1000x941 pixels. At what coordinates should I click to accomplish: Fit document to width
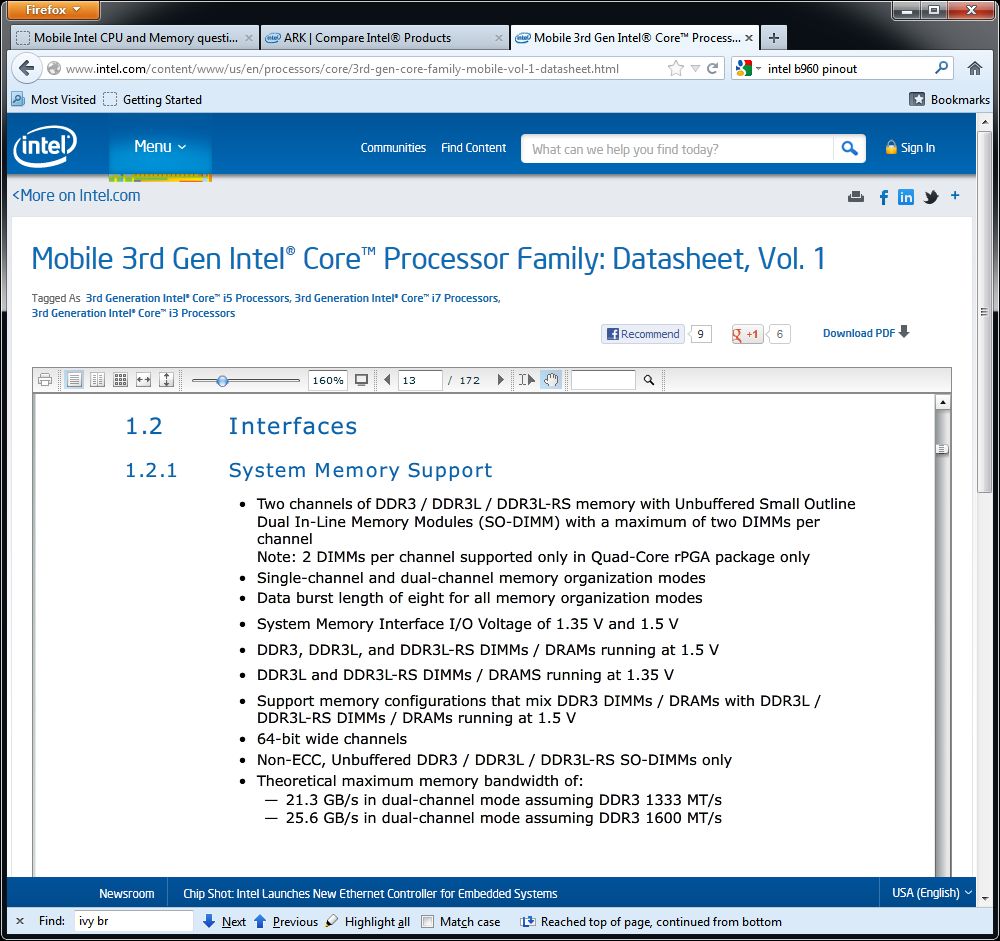pos(143,380)
